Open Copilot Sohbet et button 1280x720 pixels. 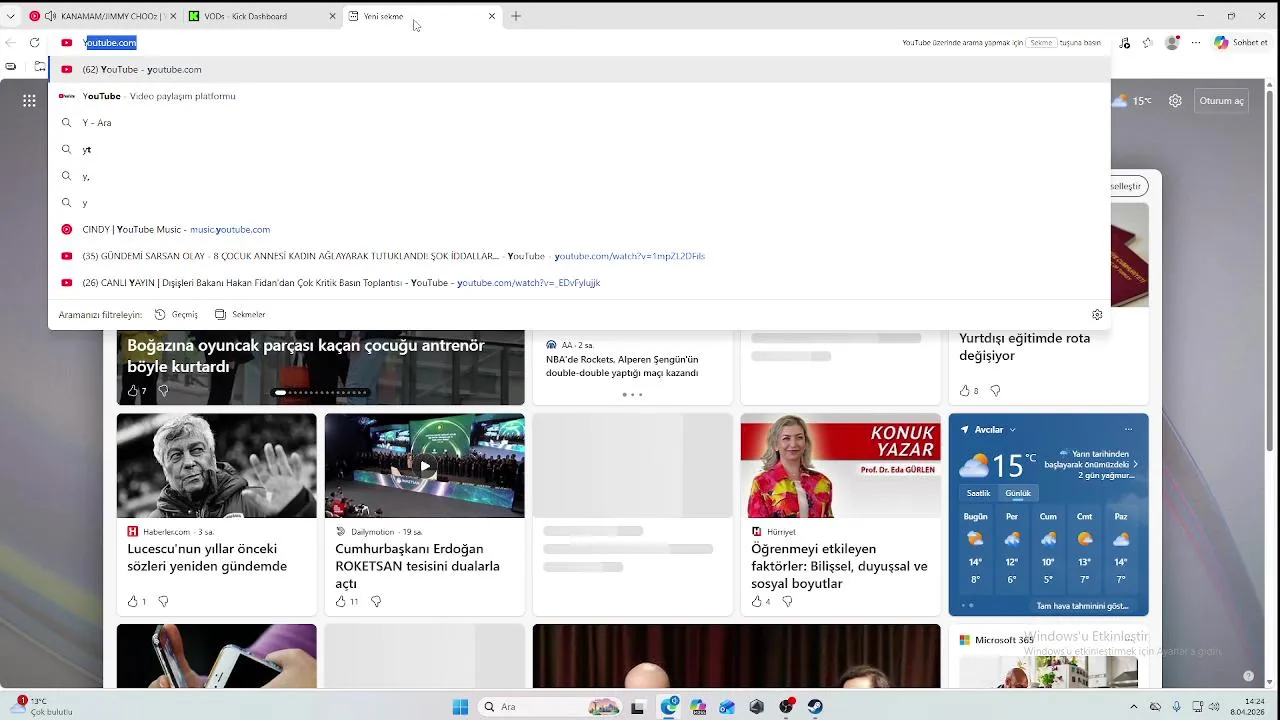[x=1240, y=43]
